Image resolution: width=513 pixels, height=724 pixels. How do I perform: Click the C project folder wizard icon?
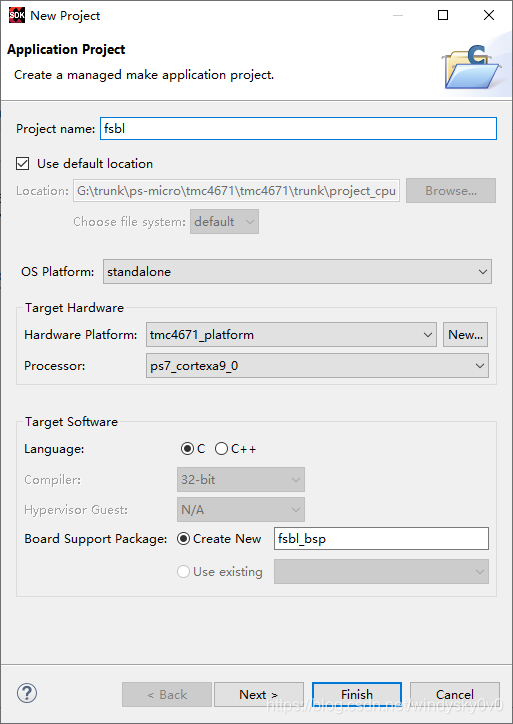[x=471, y=67]
